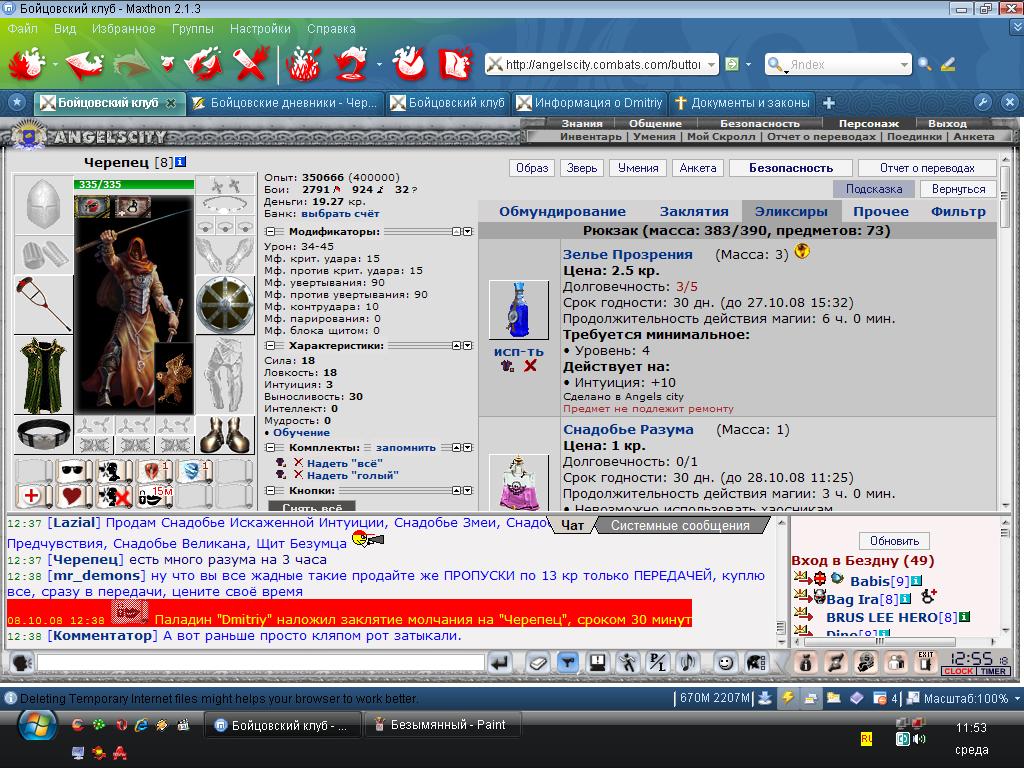Click the equipped crutch weapon slot
This screenshot has height=768, width=1024.
coord(43,304)
